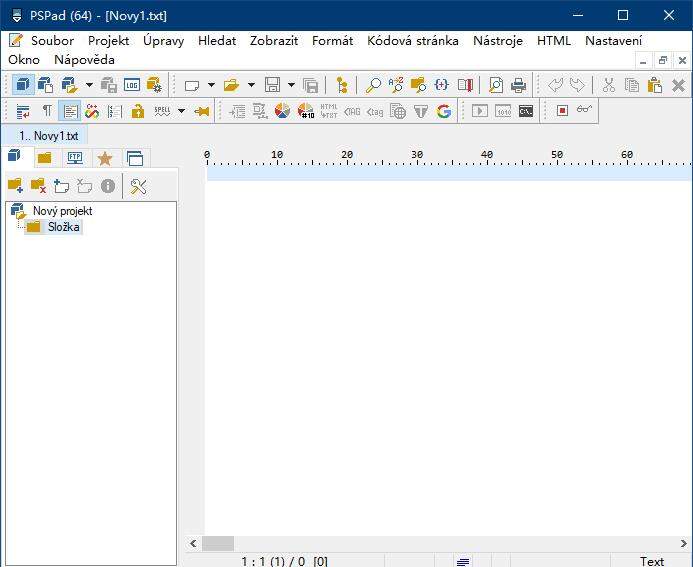The height and width of the screenshot is (567, 693).
Task: Open the LOG window icon
Action: tap(132, 84)
